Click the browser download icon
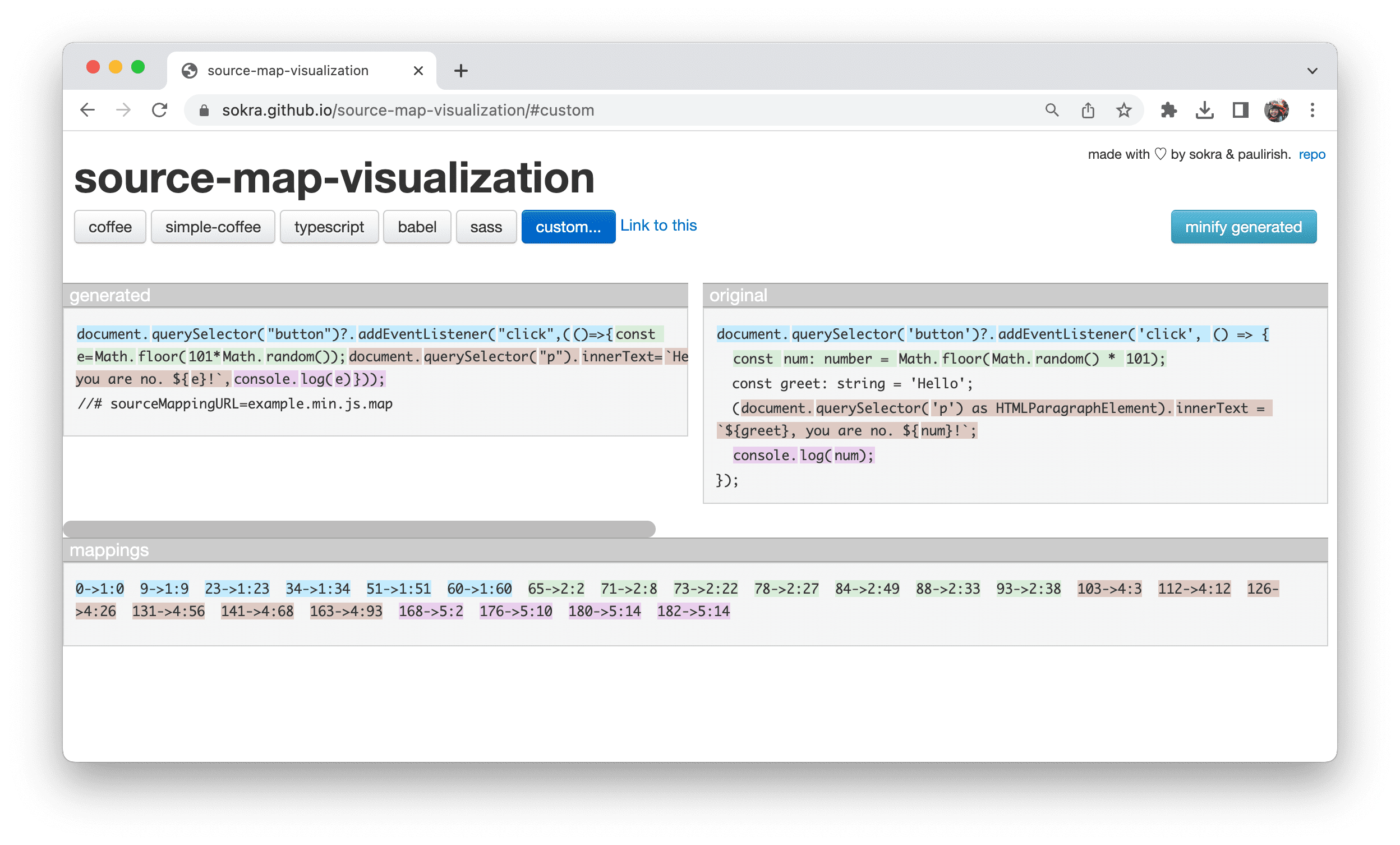1400x845 pixels. point(1206,110)
